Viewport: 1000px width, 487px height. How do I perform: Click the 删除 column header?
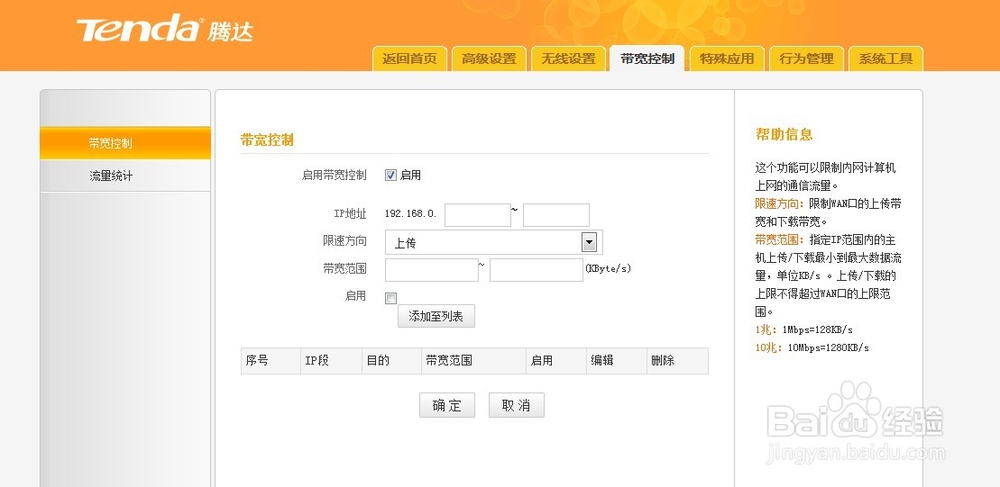tap(677, 361)
